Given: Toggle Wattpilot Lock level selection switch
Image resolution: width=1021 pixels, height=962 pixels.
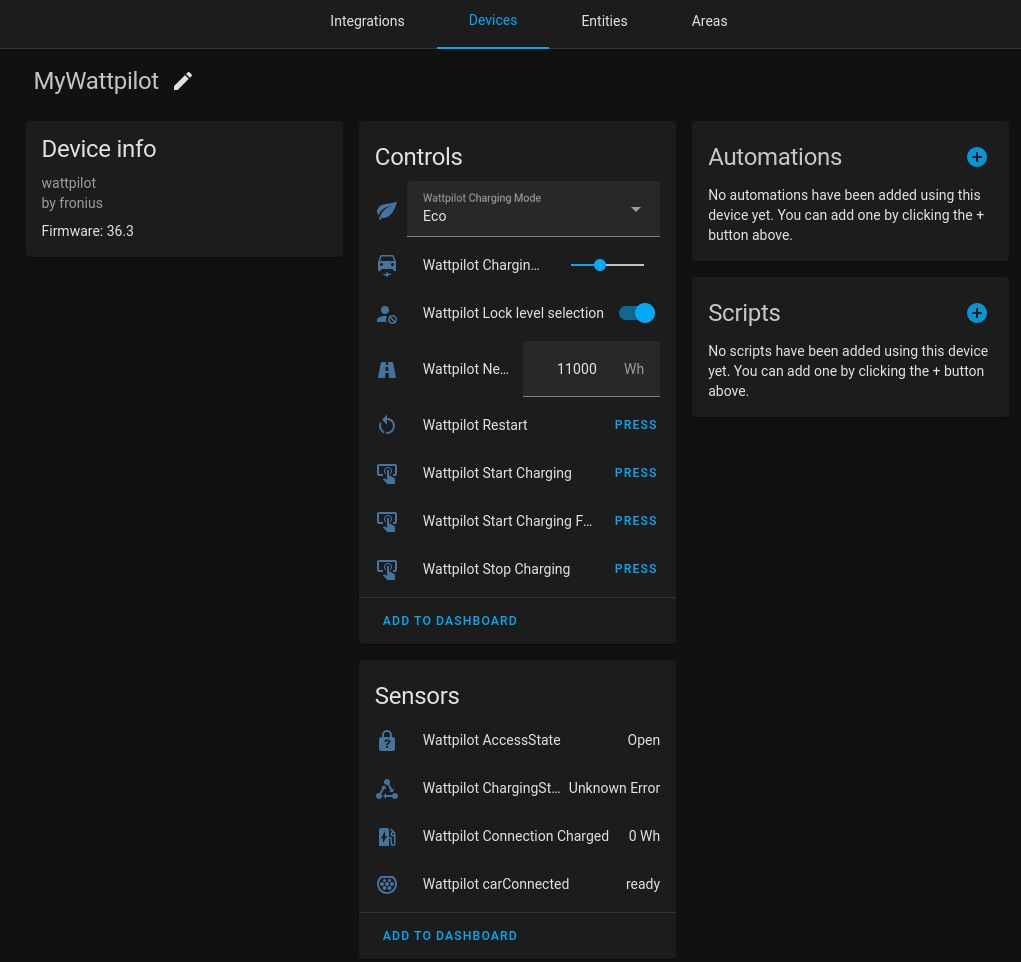Looking at the screenshot, I should click(x=637, y=313).
